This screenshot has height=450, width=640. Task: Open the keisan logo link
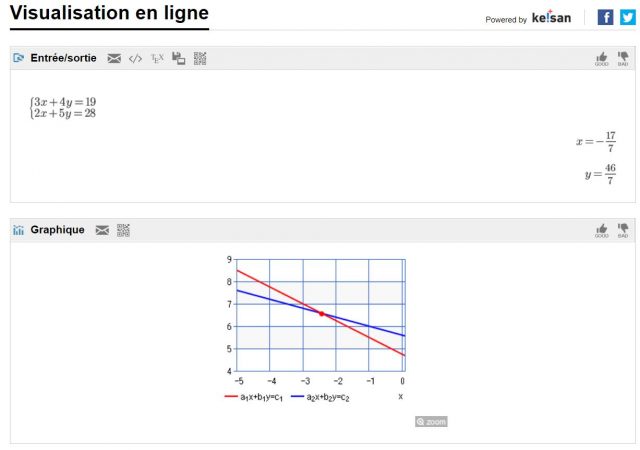click(x=551, y=17)
